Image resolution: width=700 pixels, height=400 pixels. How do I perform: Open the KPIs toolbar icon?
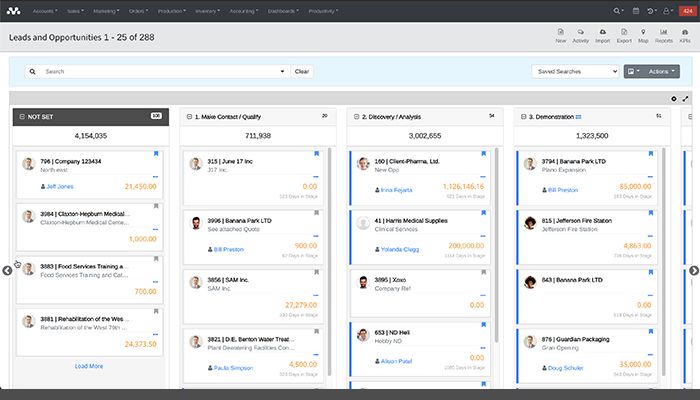pyautogui.click(x=685, y=36)
